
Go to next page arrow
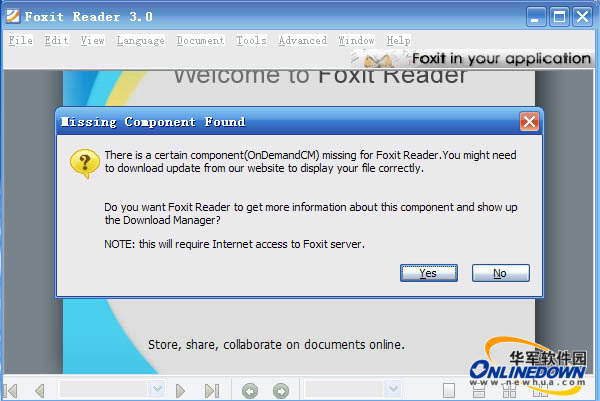point(180,391)
